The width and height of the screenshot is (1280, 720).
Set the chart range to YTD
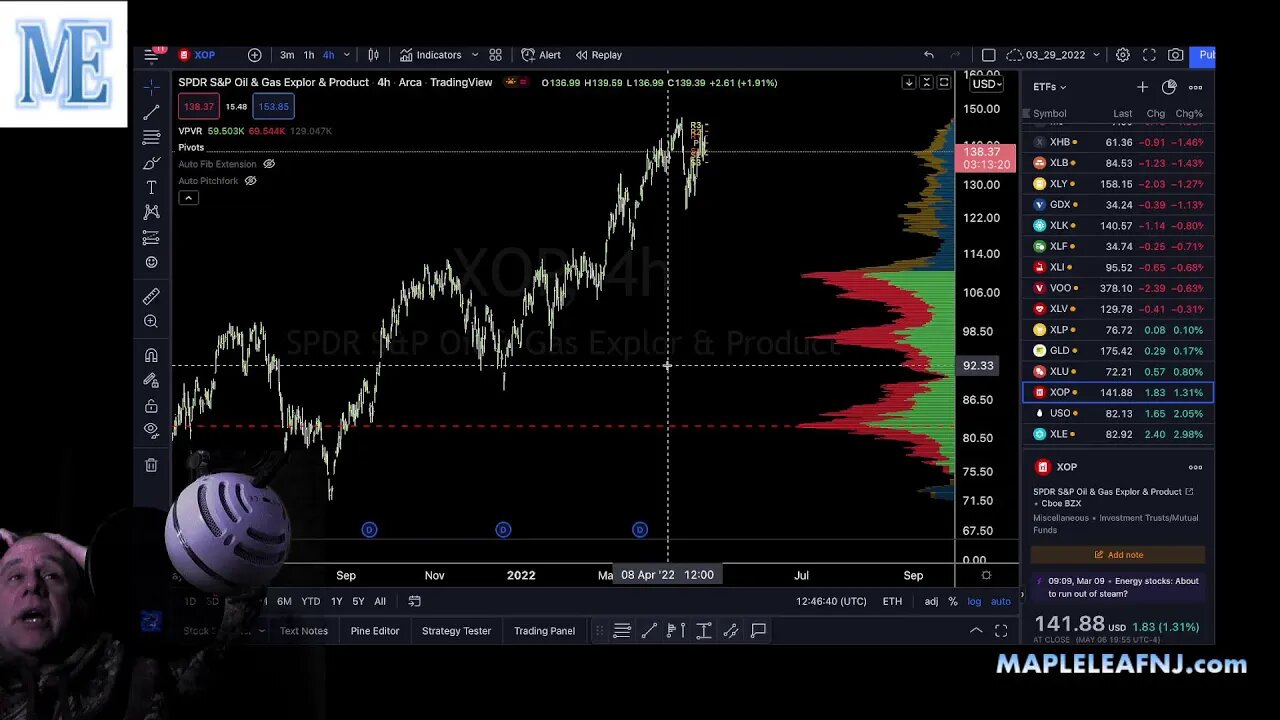311,601
